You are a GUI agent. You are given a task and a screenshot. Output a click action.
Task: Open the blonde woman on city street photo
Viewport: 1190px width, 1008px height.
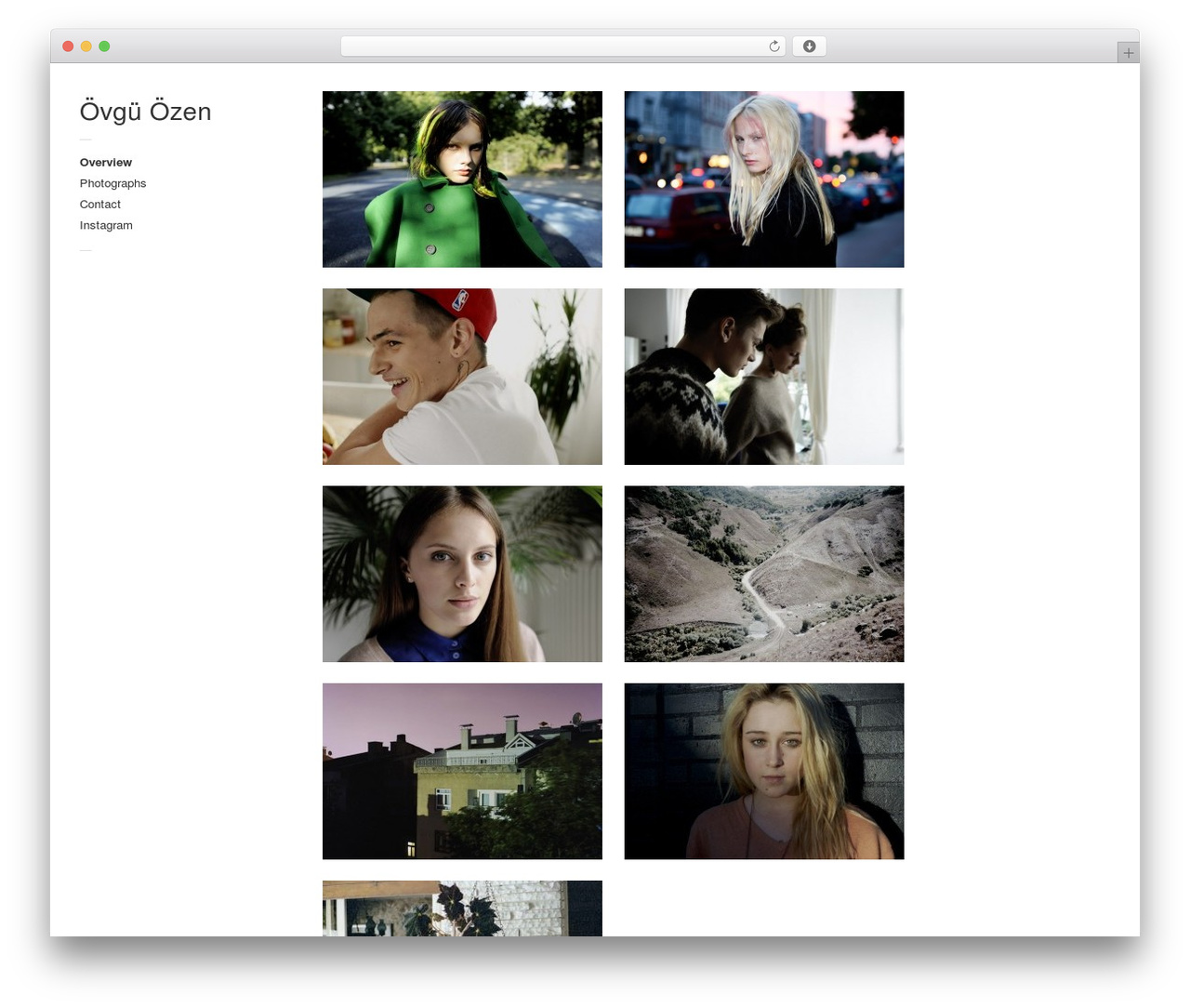pyautogui.click(x=764, y=179)
